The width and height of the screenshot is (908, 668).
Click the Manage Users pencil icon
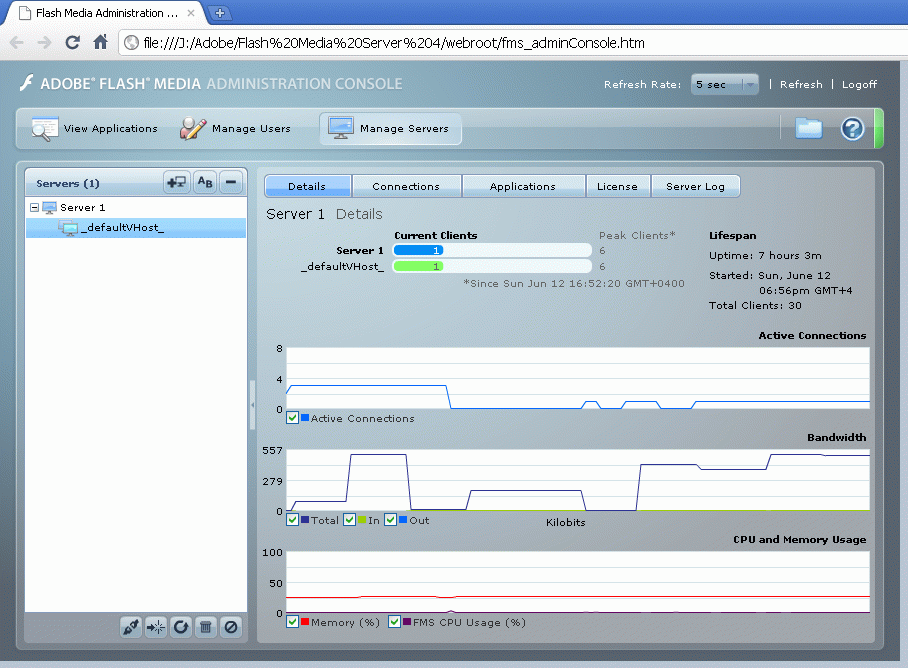pos(193,129)
